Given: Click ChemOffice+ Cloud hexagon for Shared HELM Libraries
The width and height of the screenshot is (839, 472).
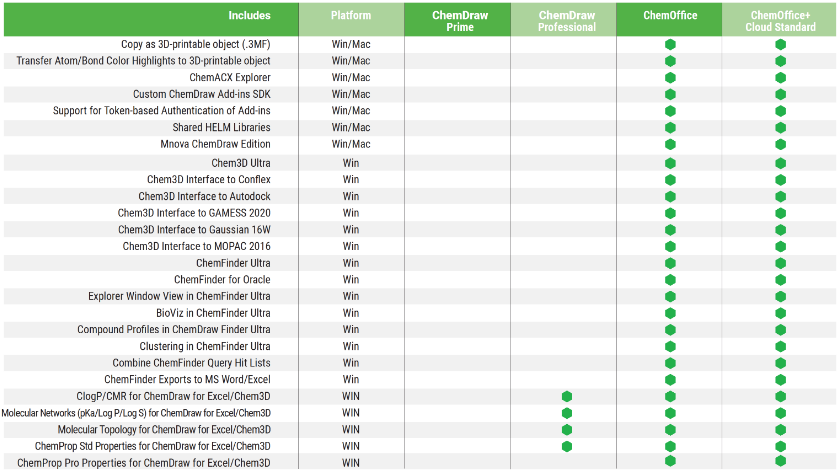Looking at the screenshot, I should pos(780,127).
